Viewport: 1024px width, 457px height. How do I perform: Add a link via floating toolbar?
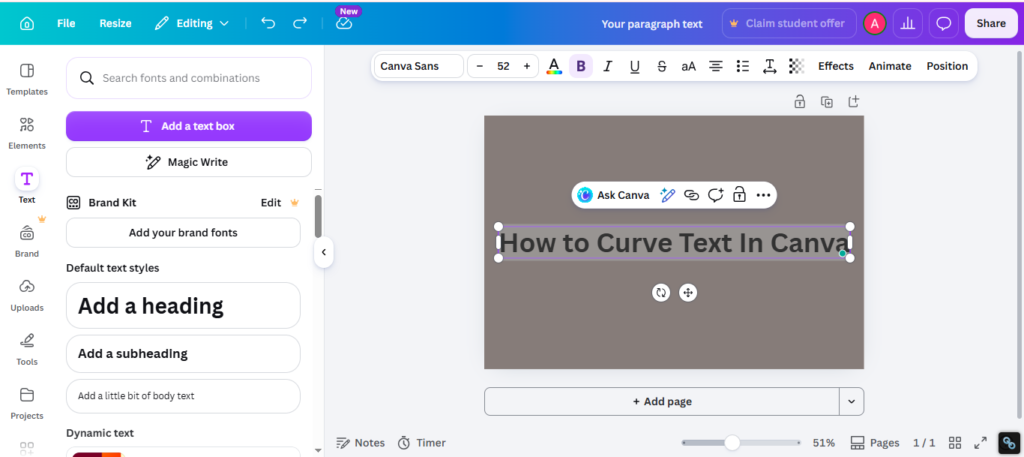pyautogui.click(x=692, y=195)
